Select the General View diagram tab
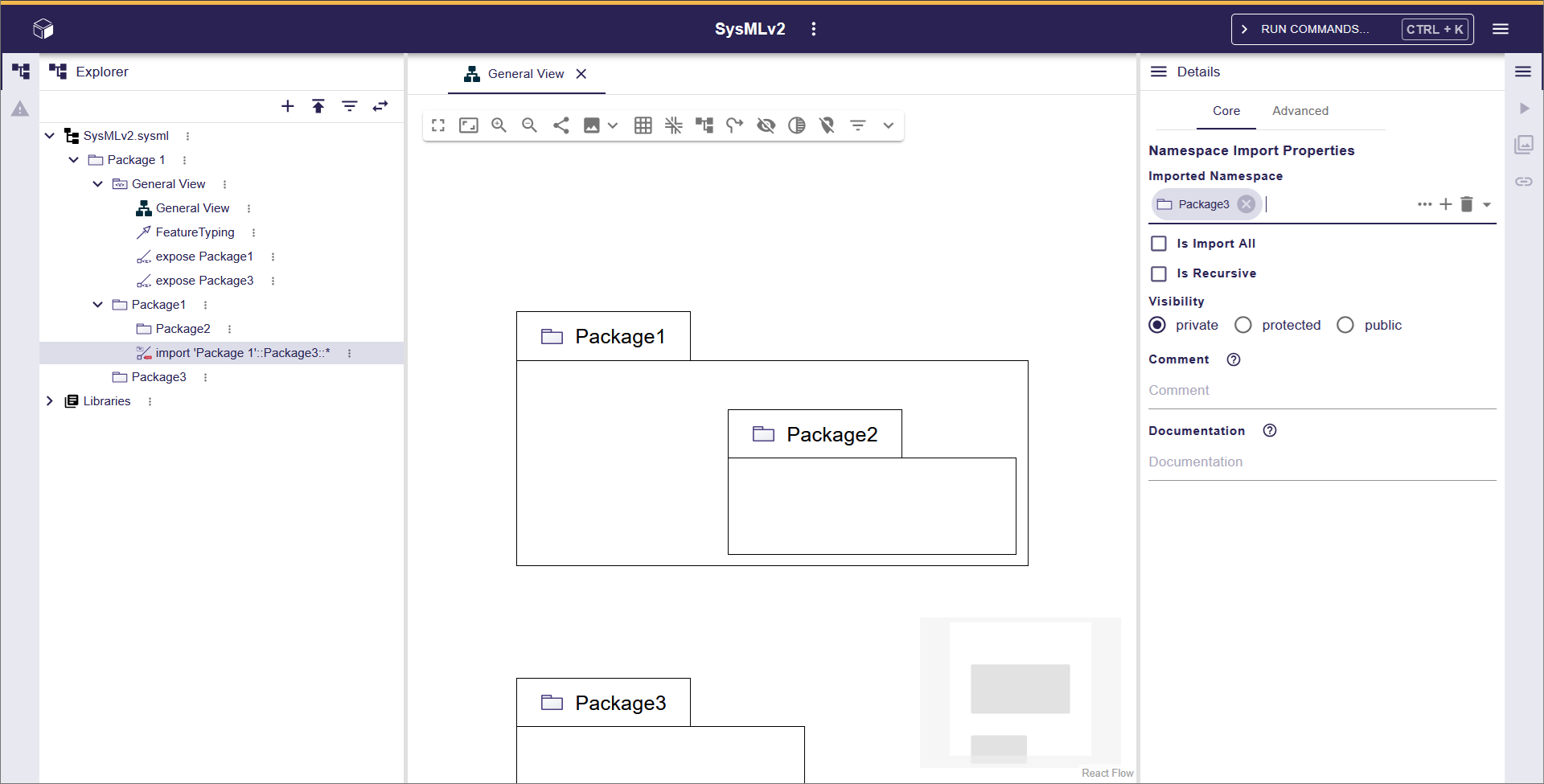Viewport: 1544px width, 784px height. click(x=525, y=74)
